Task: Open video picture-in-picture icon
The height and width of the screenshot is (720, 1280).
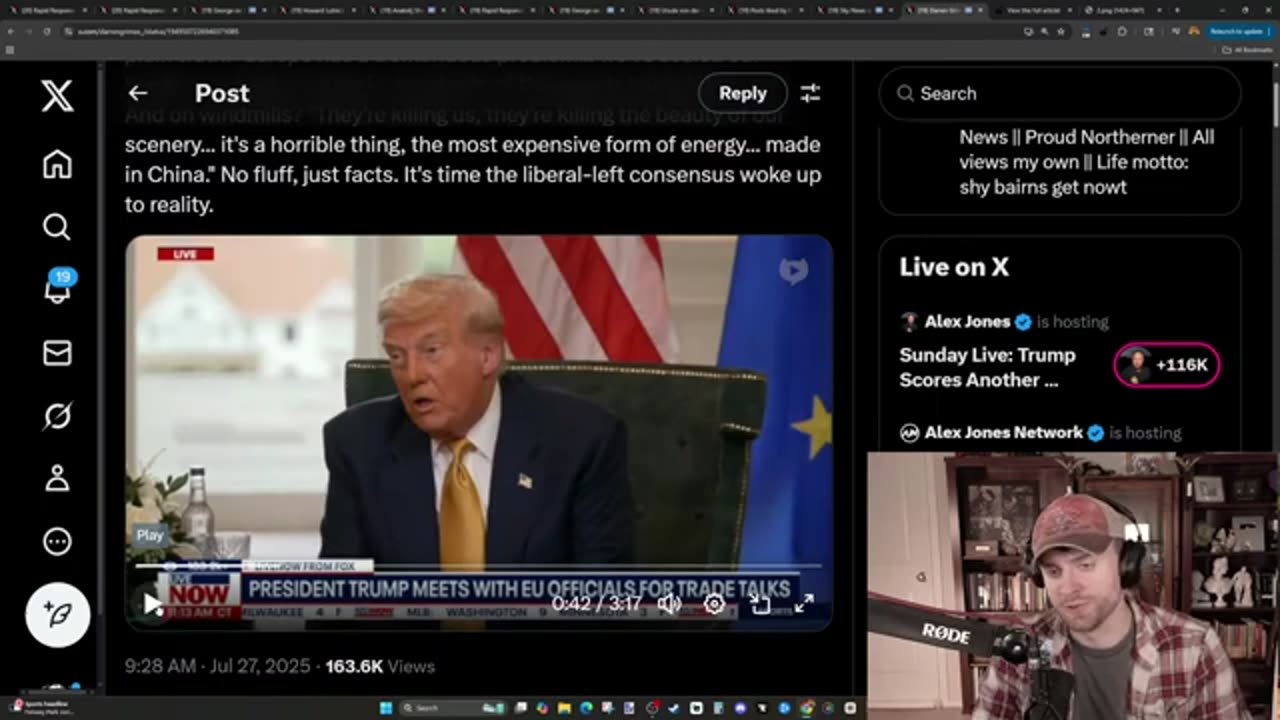Action: tap(760, 603)
